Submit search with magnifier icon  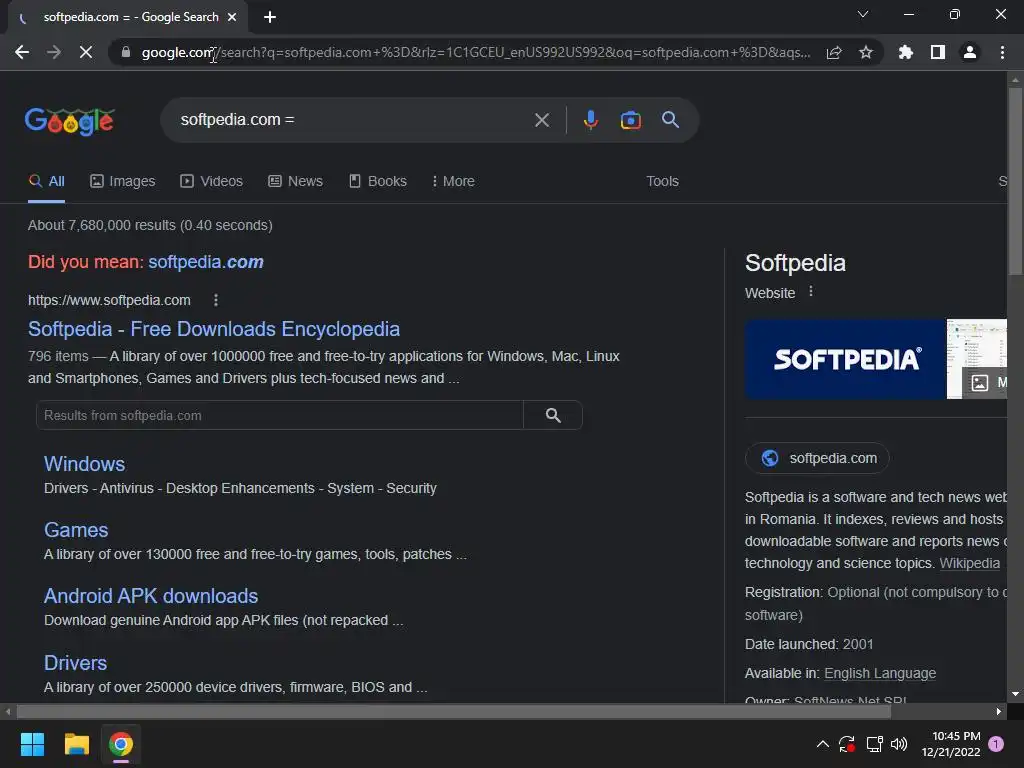(671, 120)
